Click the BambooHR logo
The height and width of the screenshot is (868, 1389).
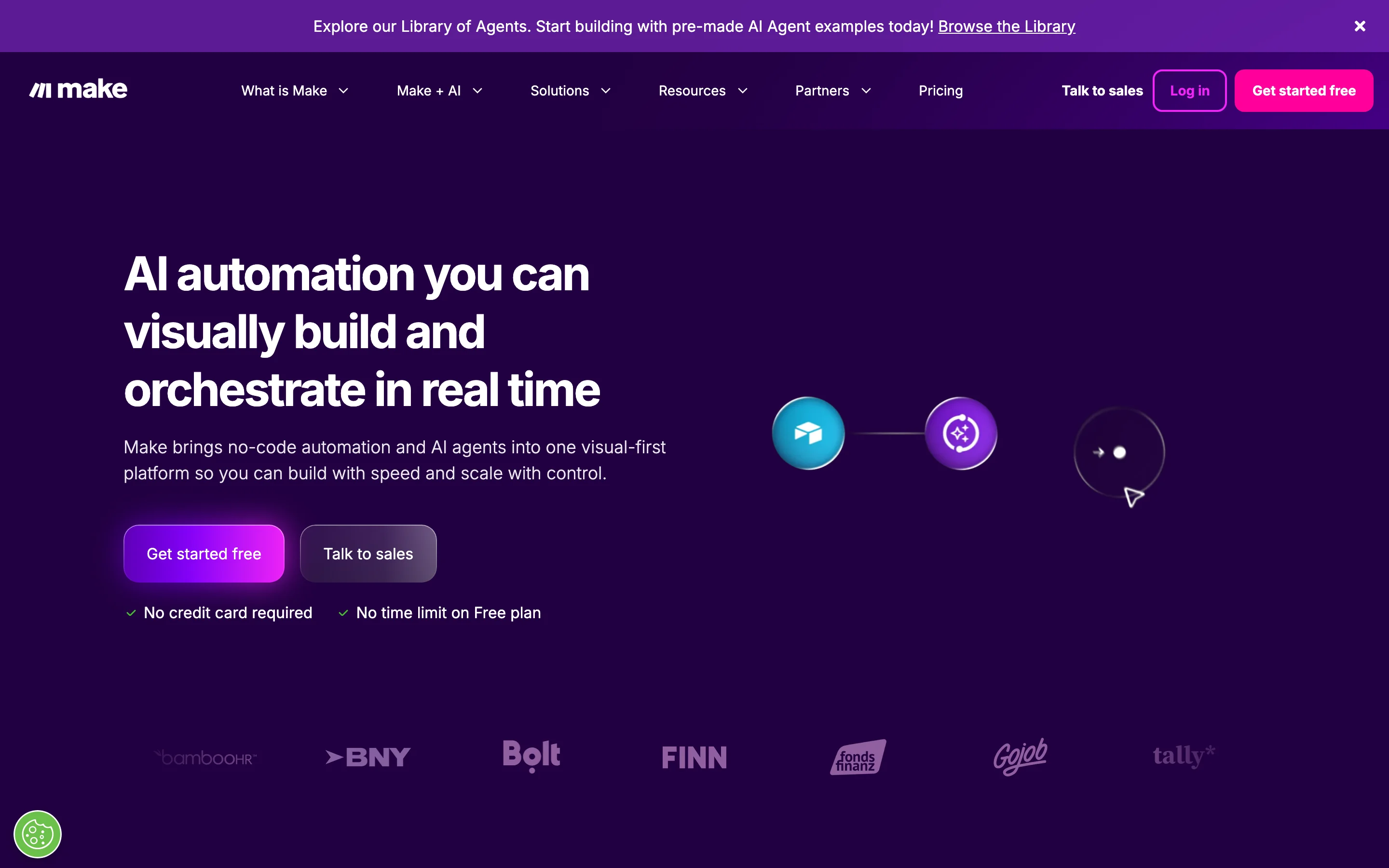[206, 758]
